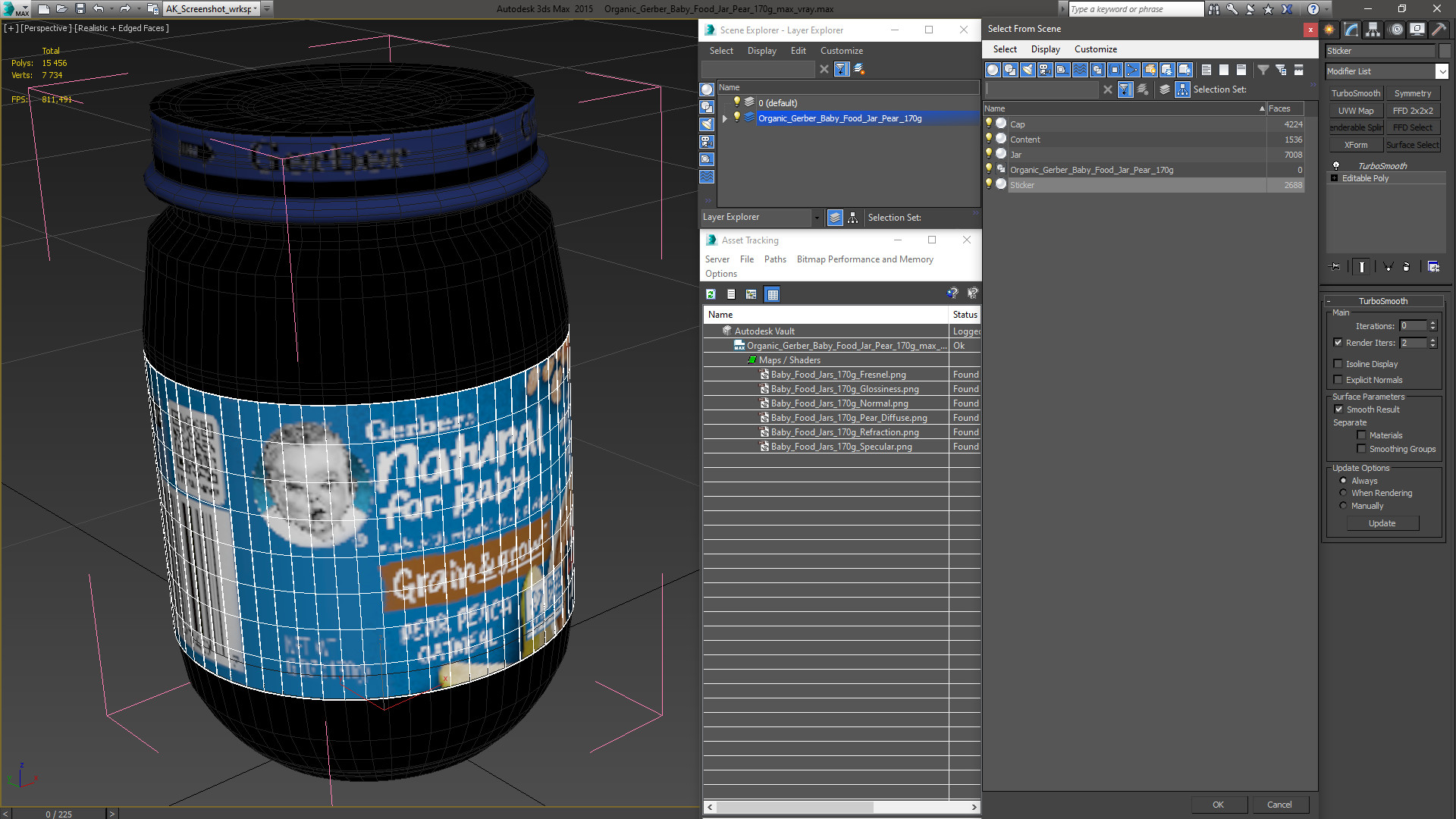Image resolution: width=1456 pixels, height=819 pixels.
Task: Toggle Render Iters checkbox in TurboSmooth
Action: (x=1338, y=343)
